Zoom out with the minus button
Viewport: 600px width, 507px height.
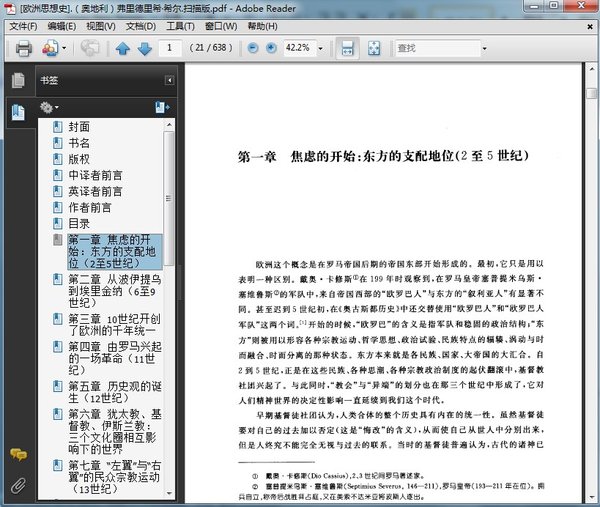coord(253,48)
